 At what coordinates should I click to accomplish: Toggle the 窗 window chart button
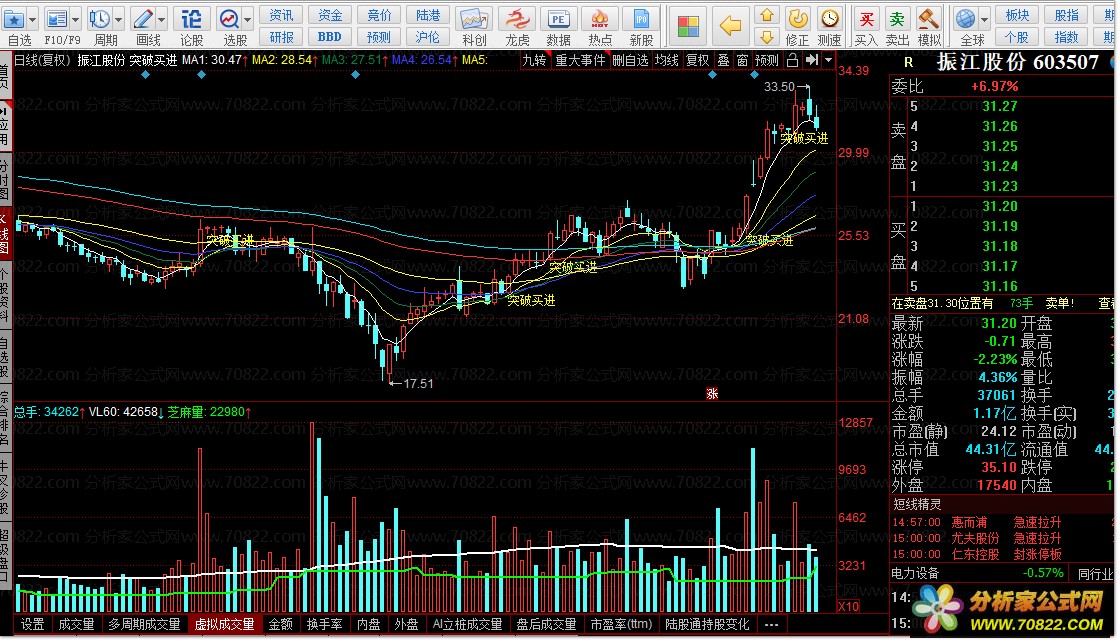point(742,61)
